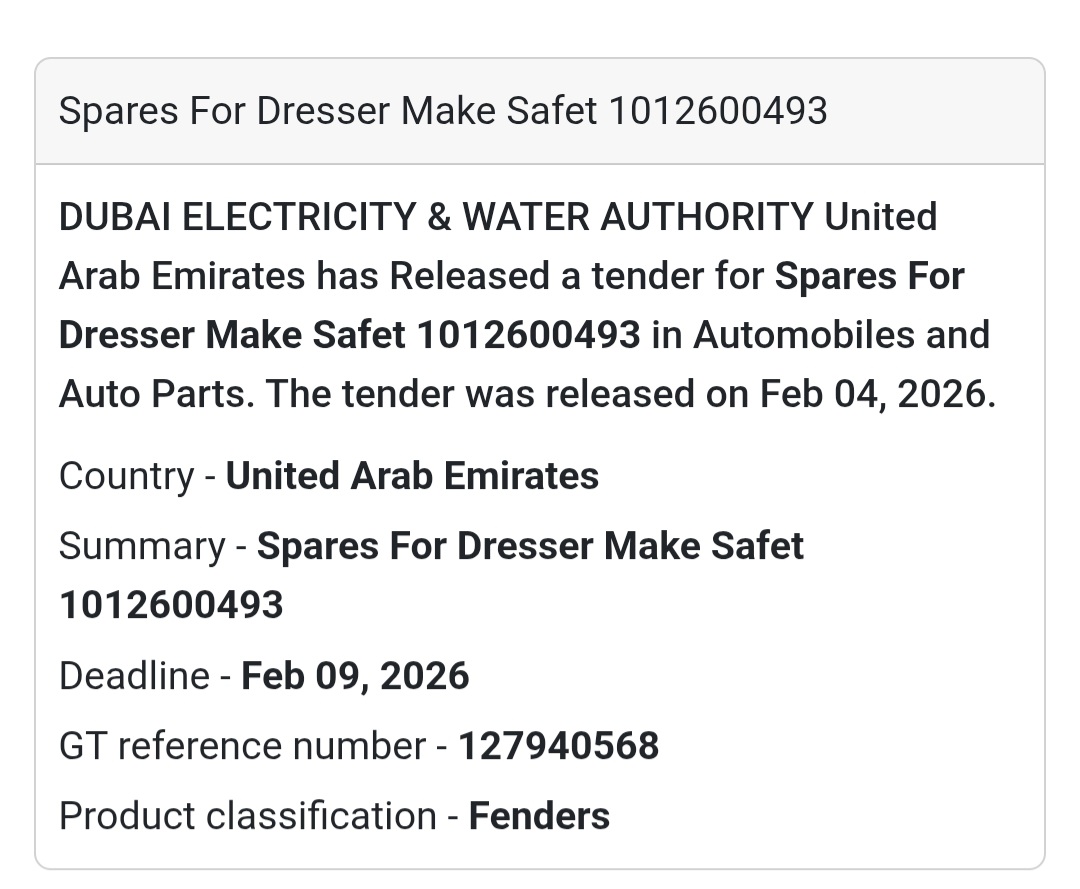Click the number "1012600493" below Summary
The height and width of the screenshot is (889, 1080).
[x=171, y=605]
